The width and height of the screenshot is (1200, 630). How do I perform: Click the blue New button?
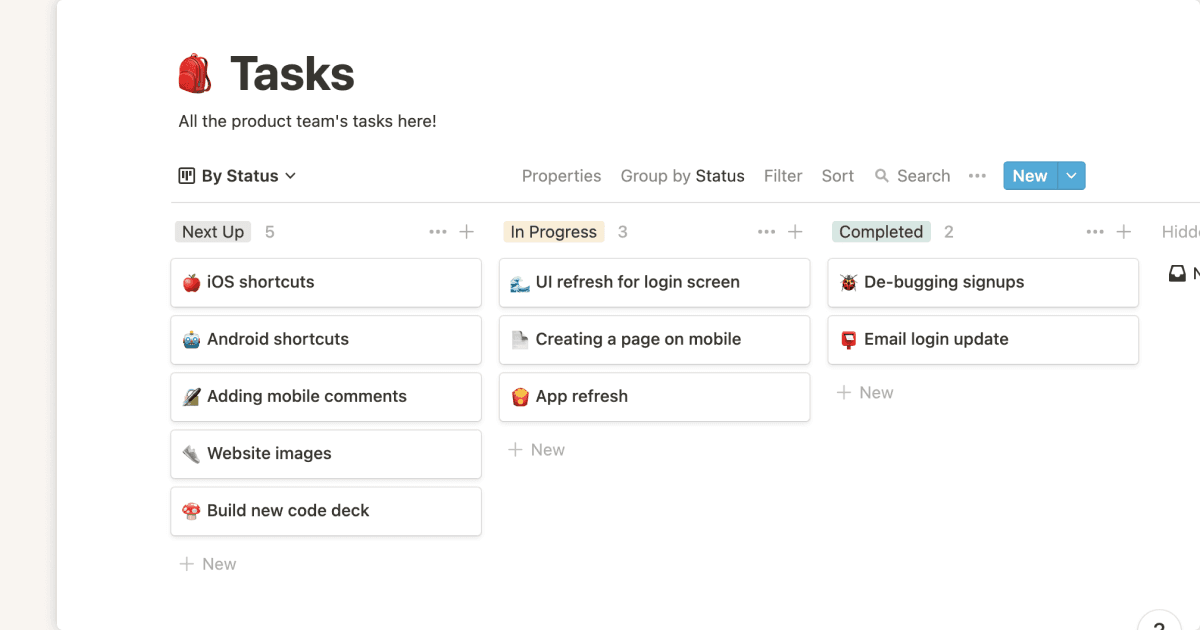click(1030, 175)
